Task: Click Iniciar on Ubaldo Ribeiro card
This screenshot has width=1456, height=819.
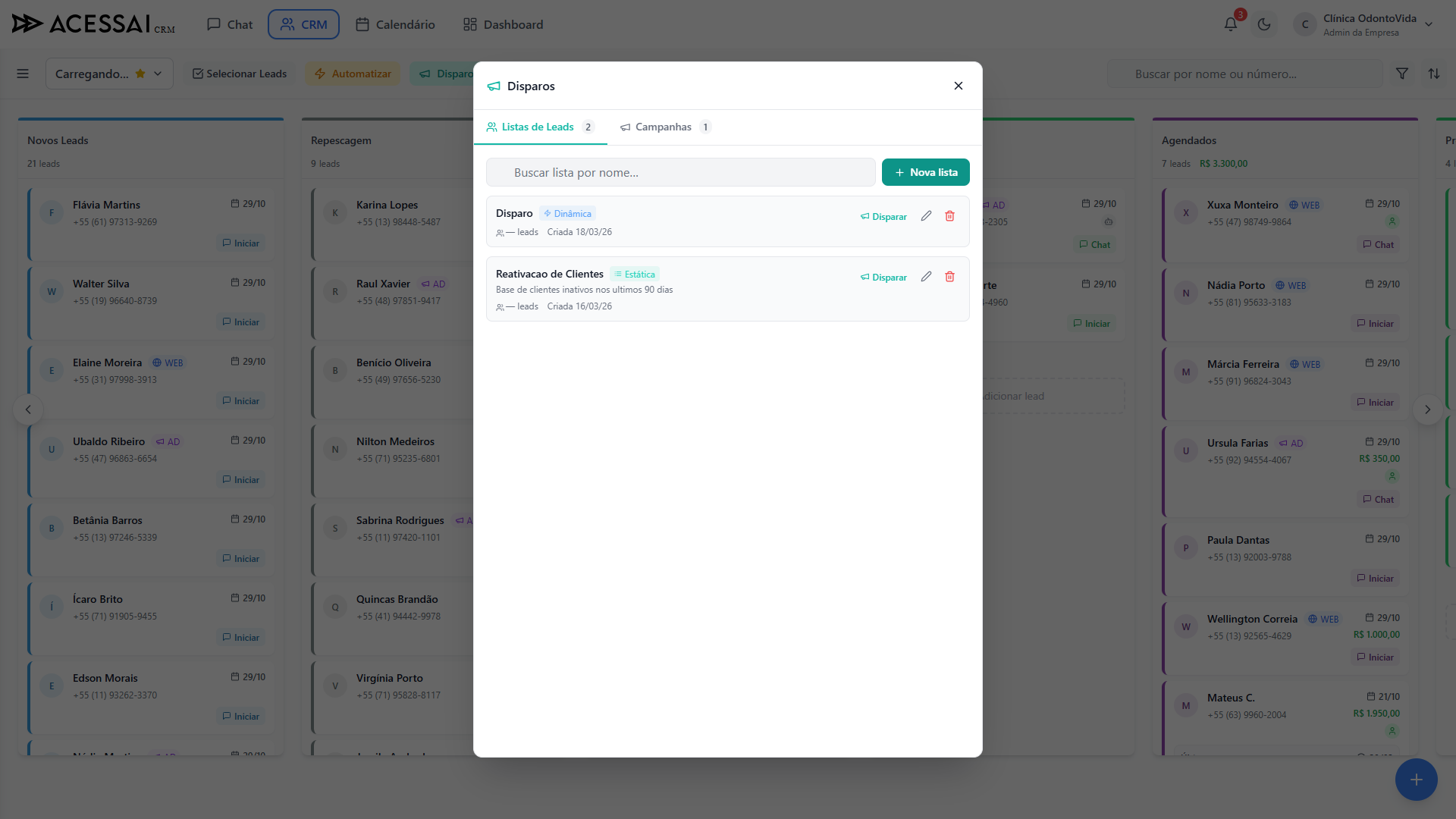Action: click(x=240, y=480)
